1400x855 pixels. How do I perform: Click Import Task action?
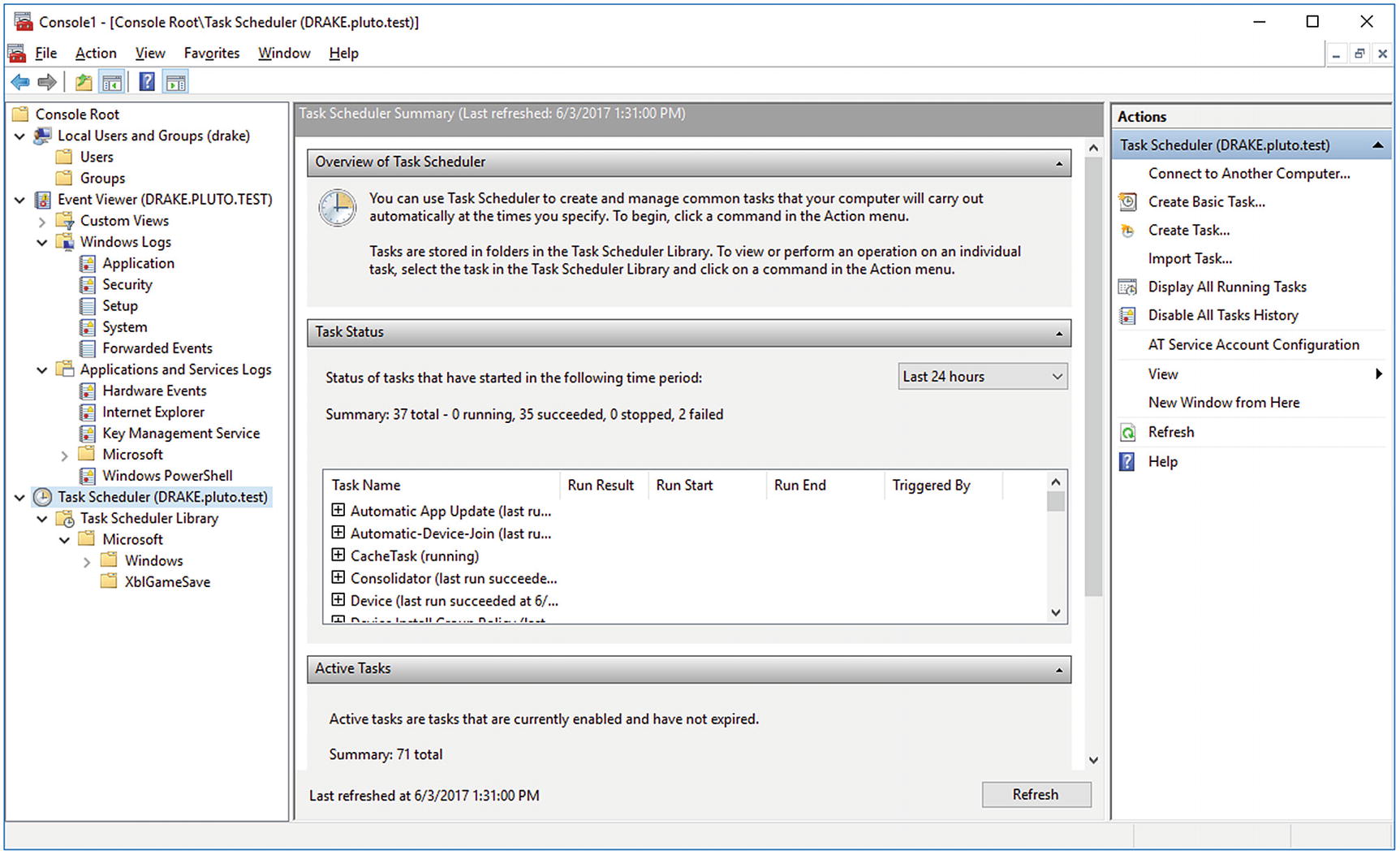click(1190, 258)
